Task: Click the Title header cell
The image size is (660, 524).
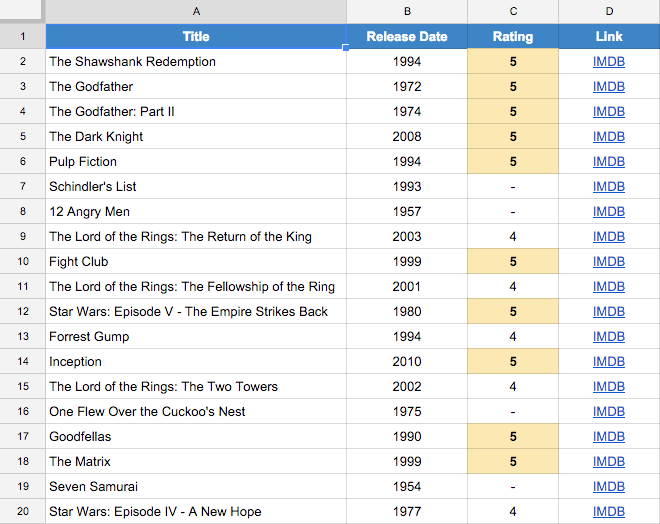Action: pos(196,37)
